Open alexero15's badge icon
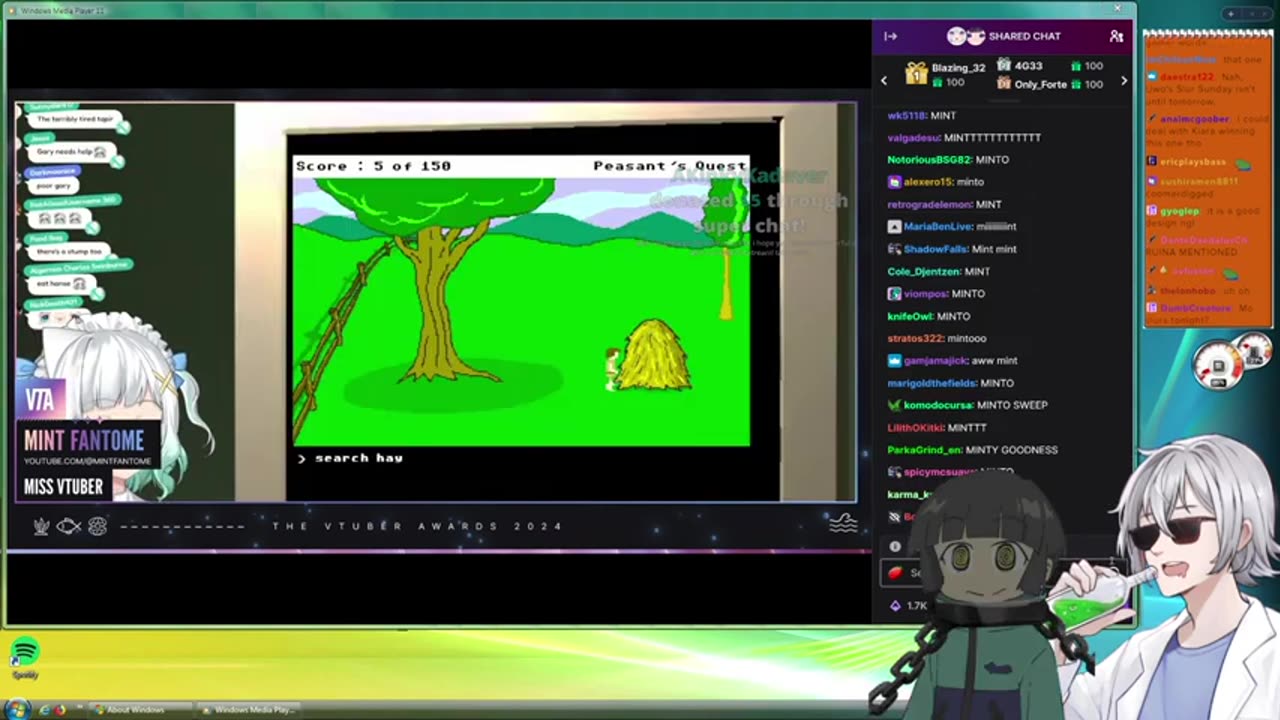Image resolution: width=1280 pixels, height=720 pixels. tap(894, 182)
